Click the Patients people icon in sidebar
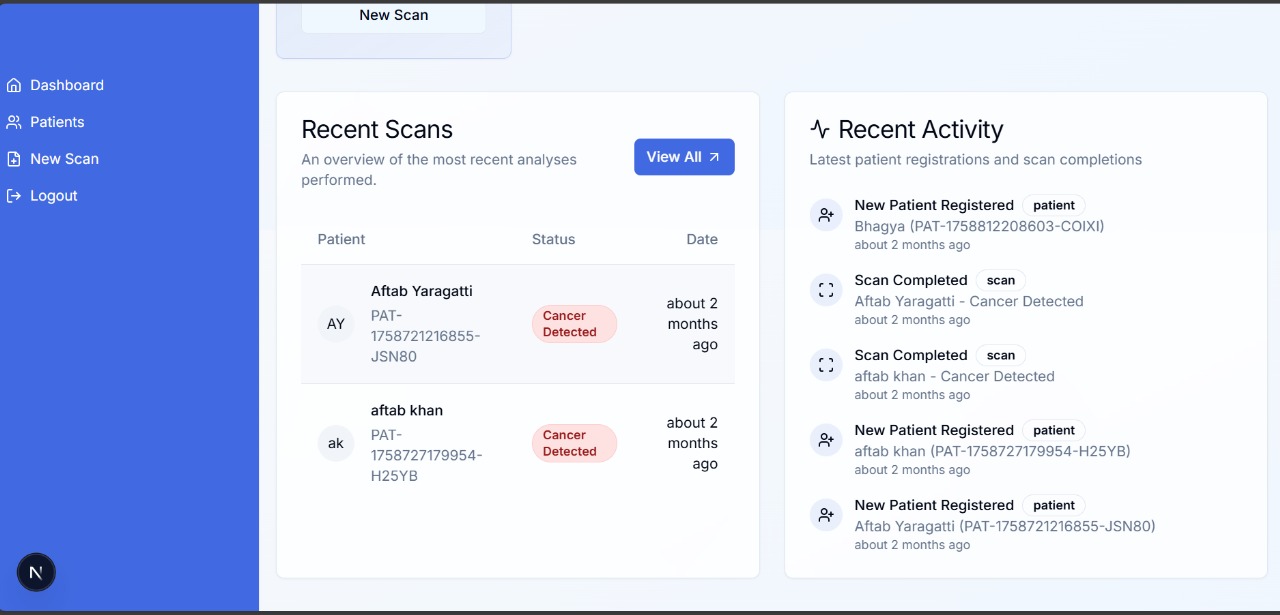This screenshot has height=615, width=1280. (14, 122)
